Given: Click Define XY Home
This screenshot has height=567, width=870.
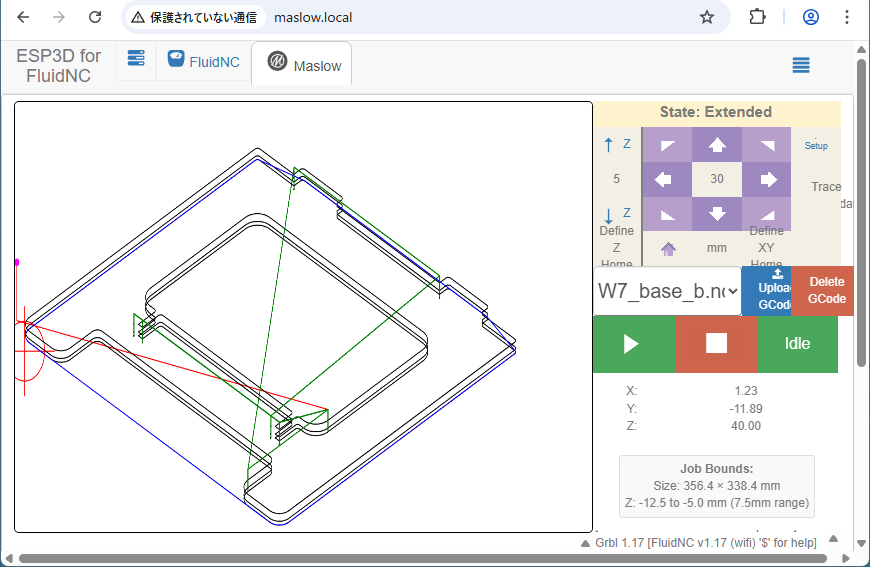Looking at the screenshot, I should point(766,247).
